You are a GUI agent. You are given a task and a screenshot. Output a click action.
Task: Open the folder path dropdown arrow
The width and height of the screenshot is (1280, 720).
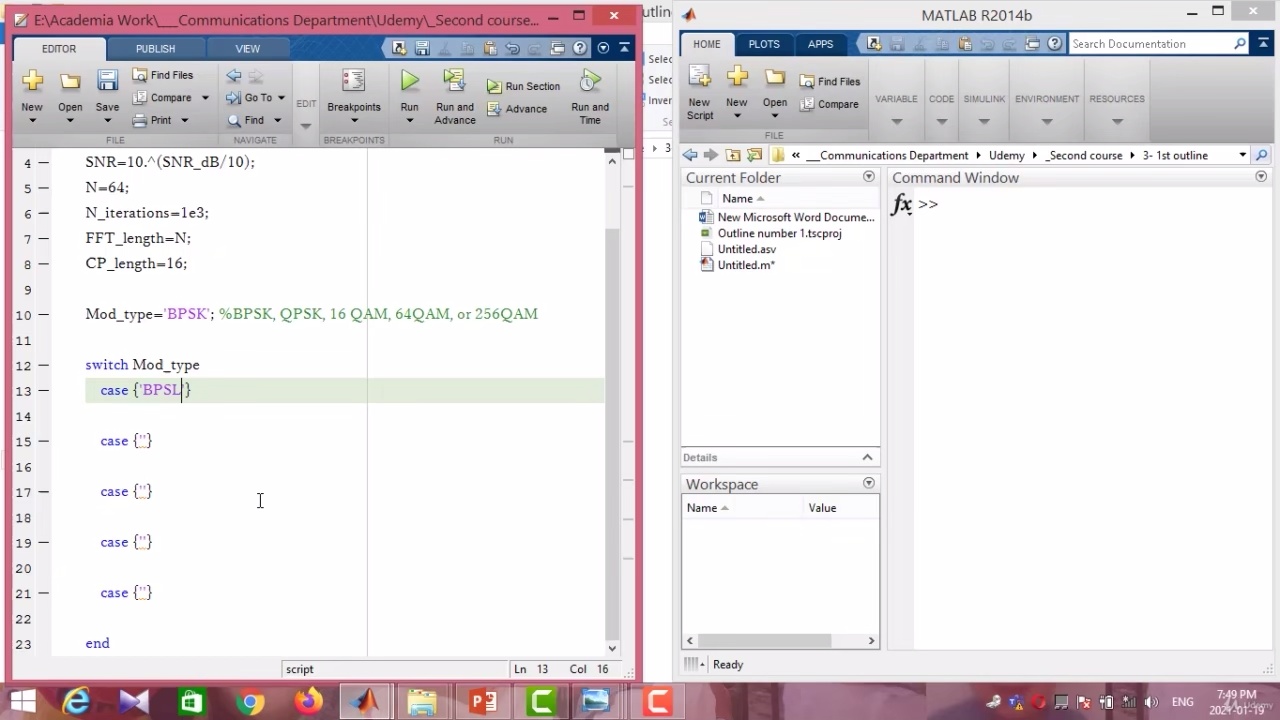(x=1242, y=155)
